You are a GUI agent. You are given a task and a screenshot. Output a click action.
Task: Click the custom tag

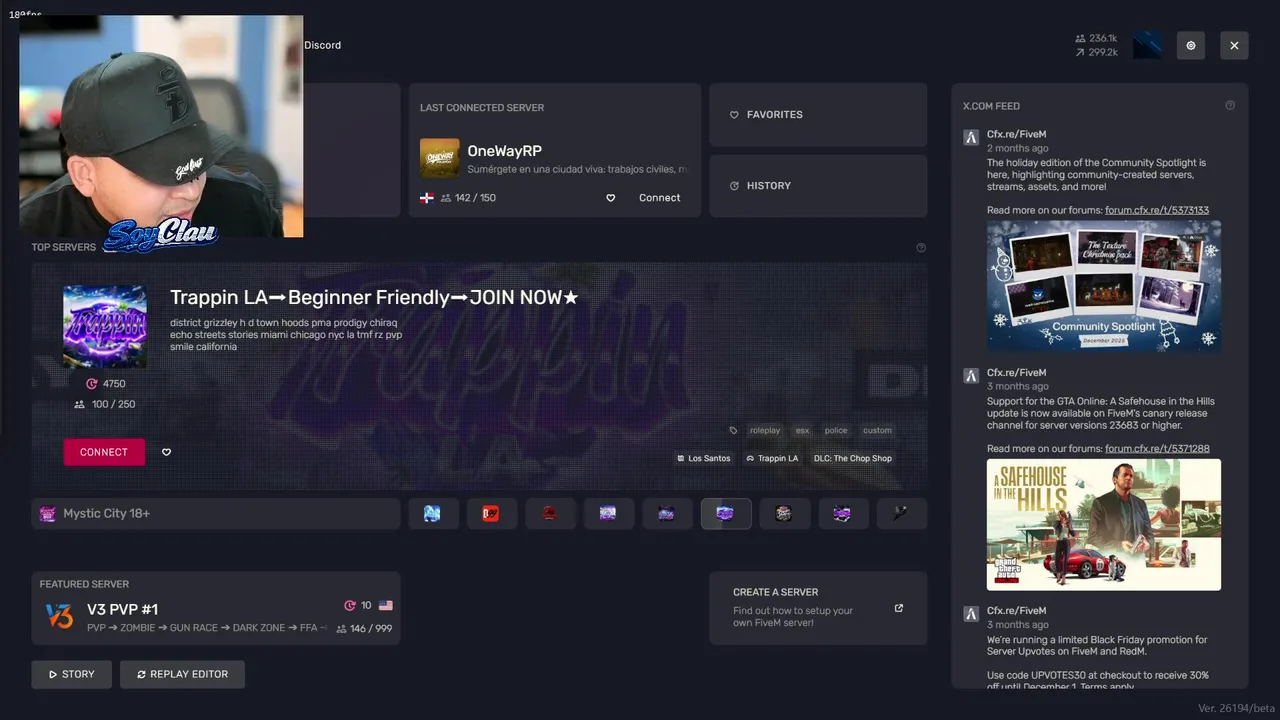[x=877, y=431]
